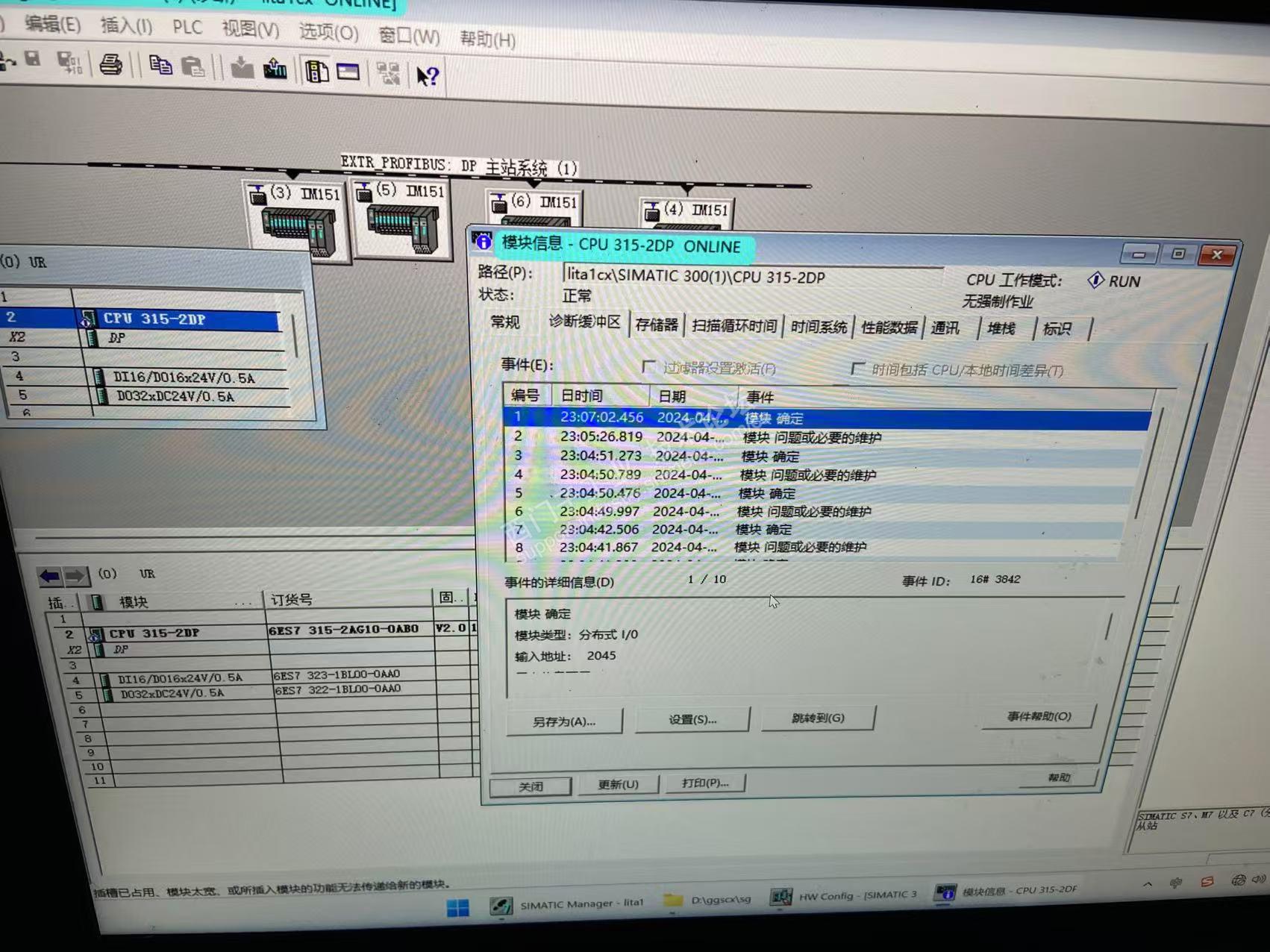Image resolution: width=1270 pixels, height=952 pixels.
Task: Click the Save floppy disk toolbar icon
Action: pos(33,59)
